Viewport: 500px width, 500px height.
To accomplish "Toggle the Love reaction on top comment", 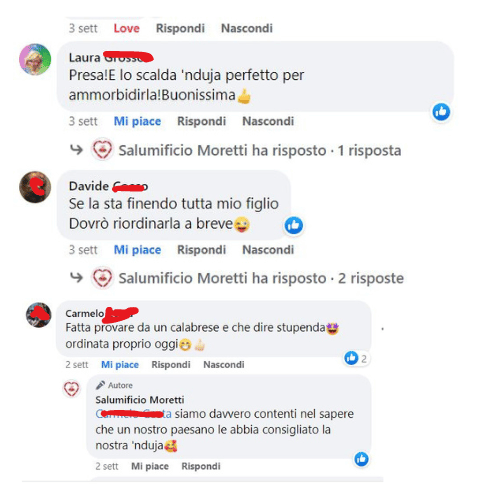I will tap(127, 28).
